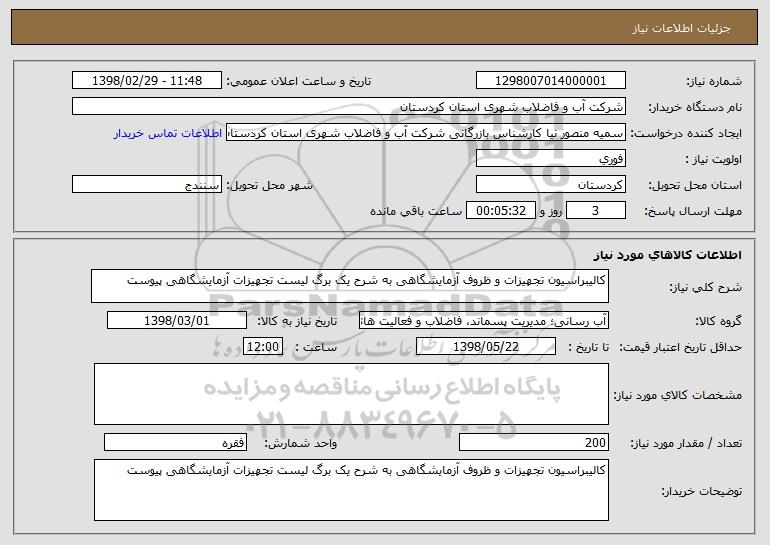Click the goods group field آب رسانی
Screen dimensions: 770x545
(x=484, y=321)
